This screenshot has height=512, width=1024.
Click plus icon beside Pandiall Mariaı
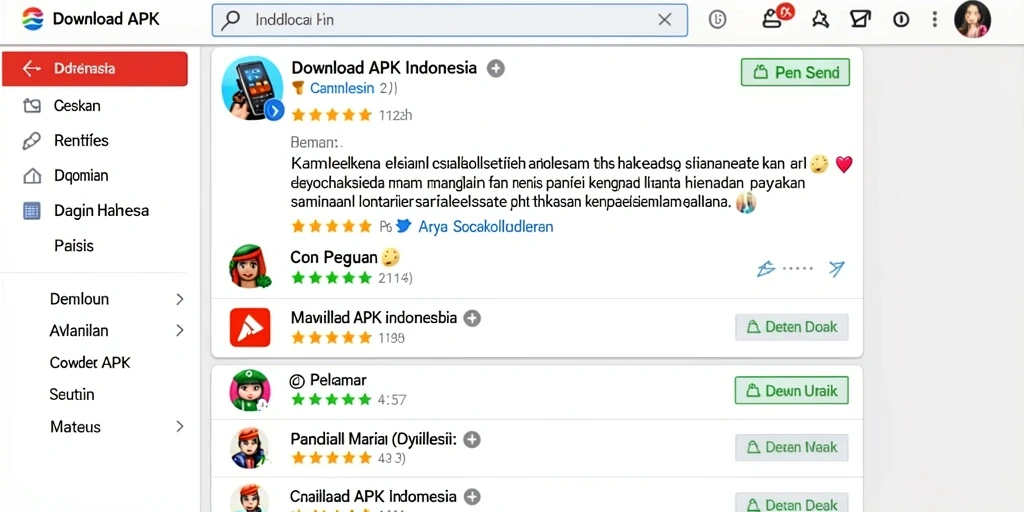pyautogui.click(x=472, y=439)
